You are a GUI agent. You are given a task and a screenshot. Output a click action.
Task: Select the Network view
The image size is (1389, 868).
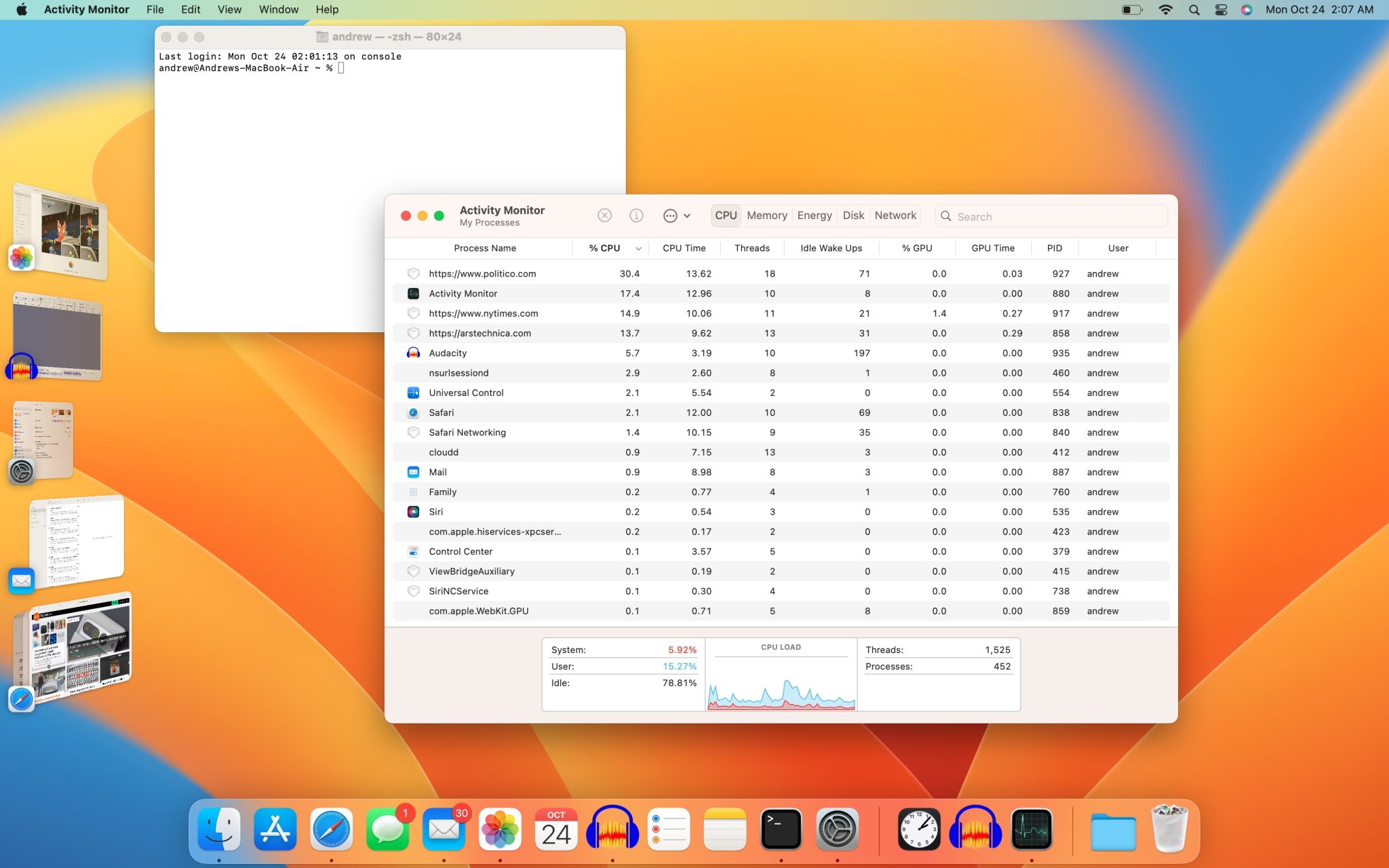click(895, 215)
